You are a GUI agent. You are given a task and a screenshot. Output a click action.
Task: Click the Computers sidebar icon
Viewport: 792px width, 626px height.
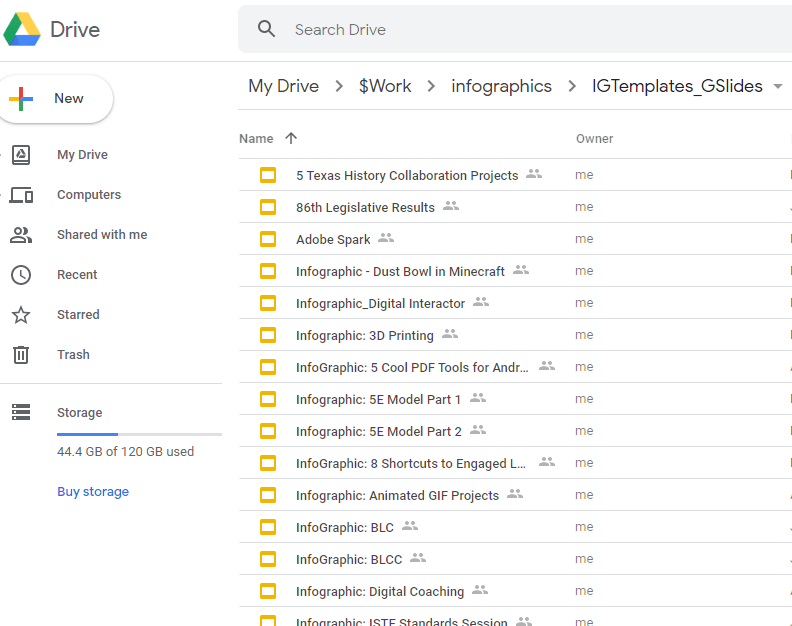pyautogui.click(x=21, y=195)
